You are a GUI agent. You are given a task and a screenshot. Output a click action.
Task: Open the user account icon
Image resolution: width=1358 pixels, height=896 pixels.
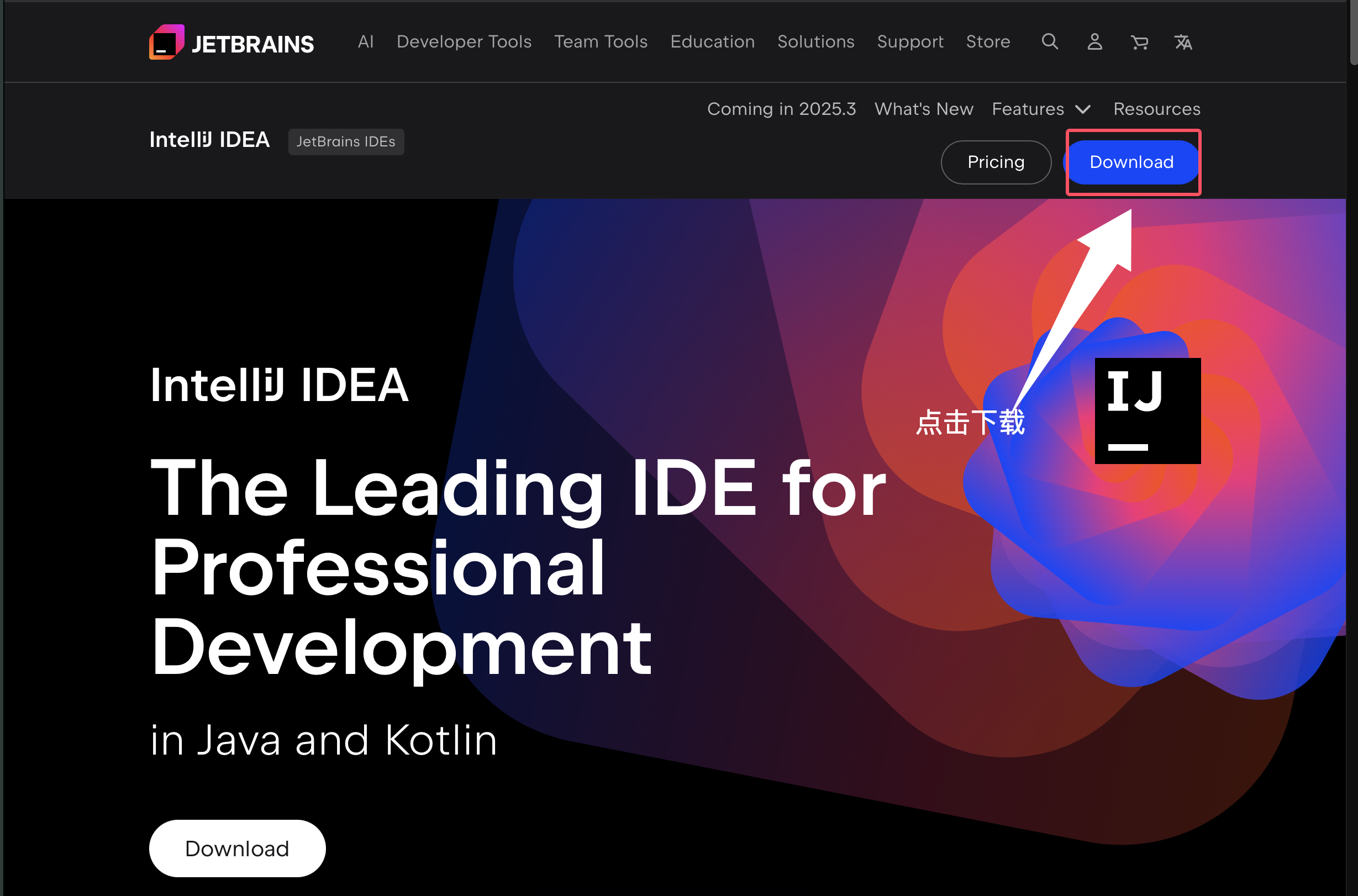click(1094, 42)
